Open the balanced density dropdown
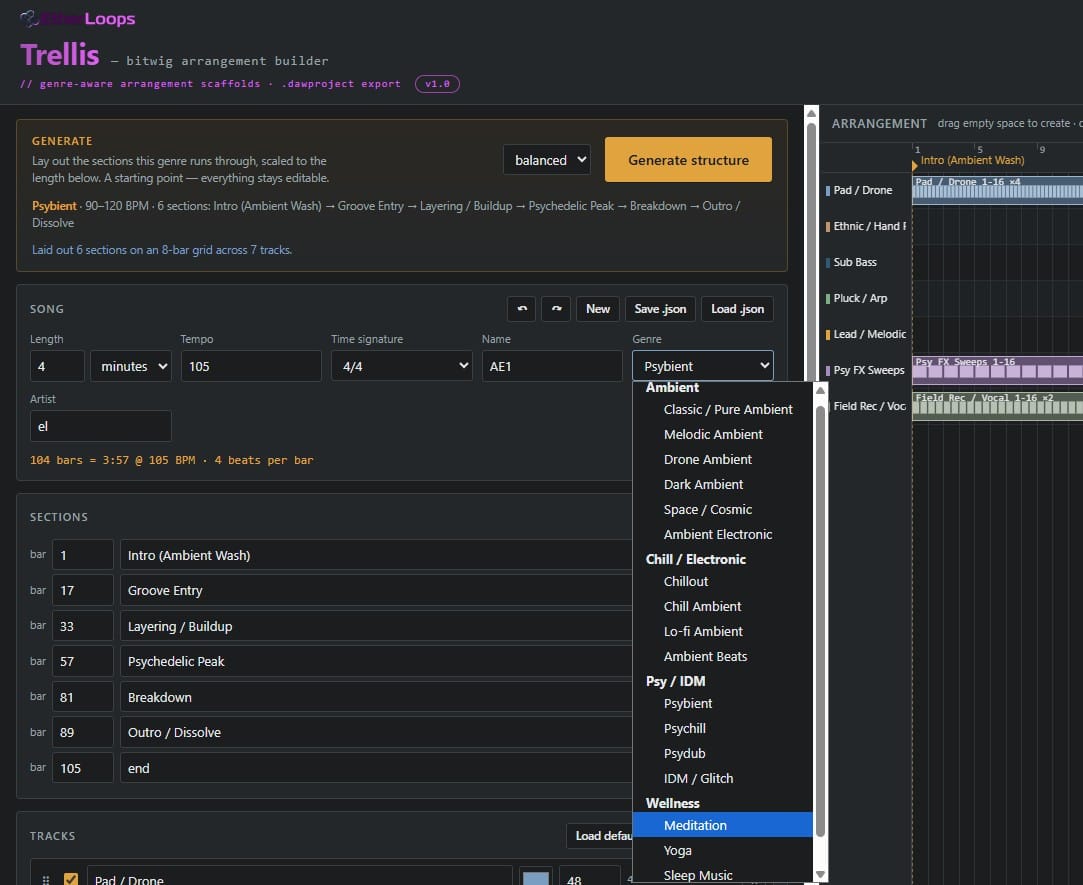Image resolution: width=1083 pixels, height=885 pixels. click(547, 160)
